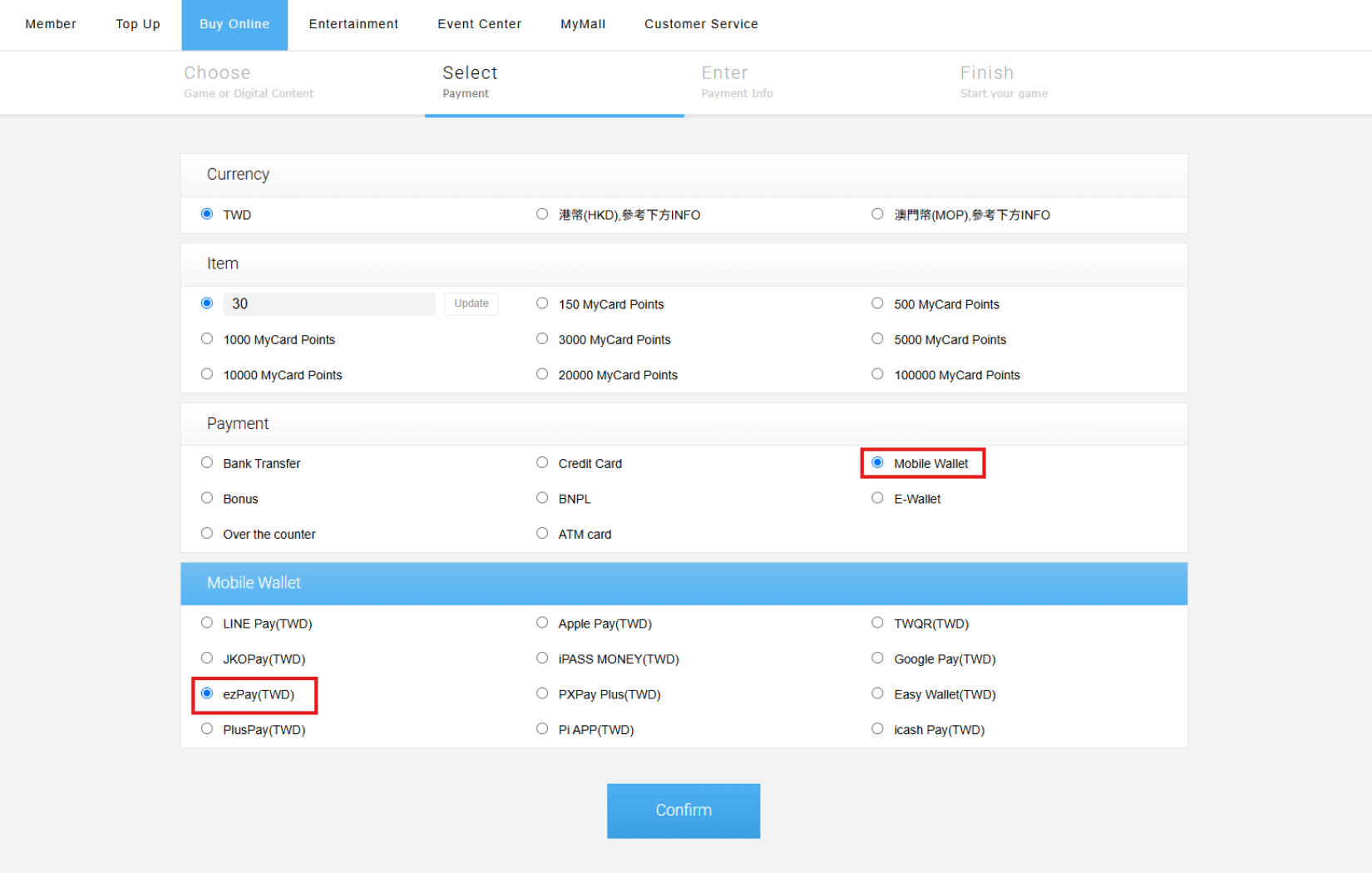Choose HKD currency option
This screenshot has width=1372, height=873.
click(x=542, y=214)
